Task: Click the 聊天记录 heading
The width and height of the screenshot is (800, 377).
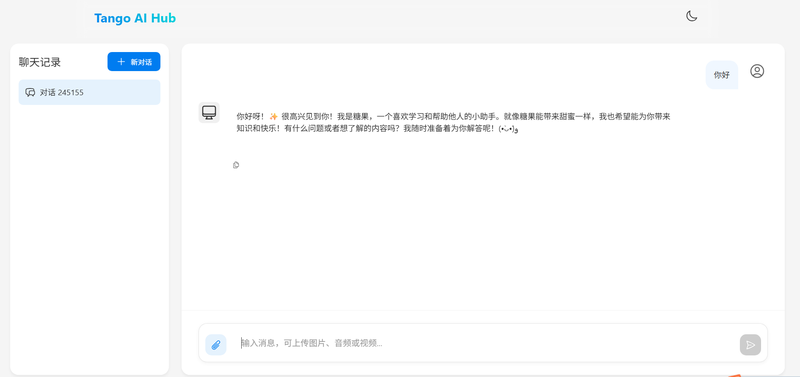Action: coord(40,62)
